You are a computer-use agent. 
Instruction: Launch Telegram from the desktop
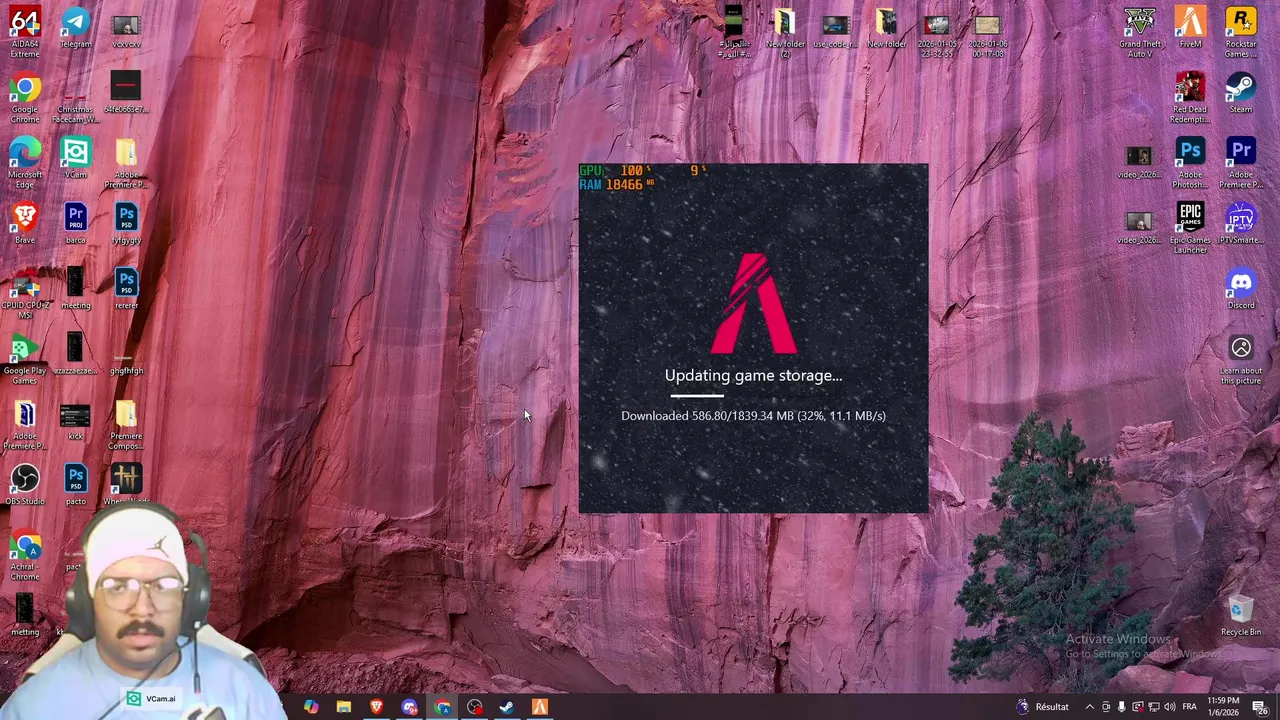click(x=75, y=28)
